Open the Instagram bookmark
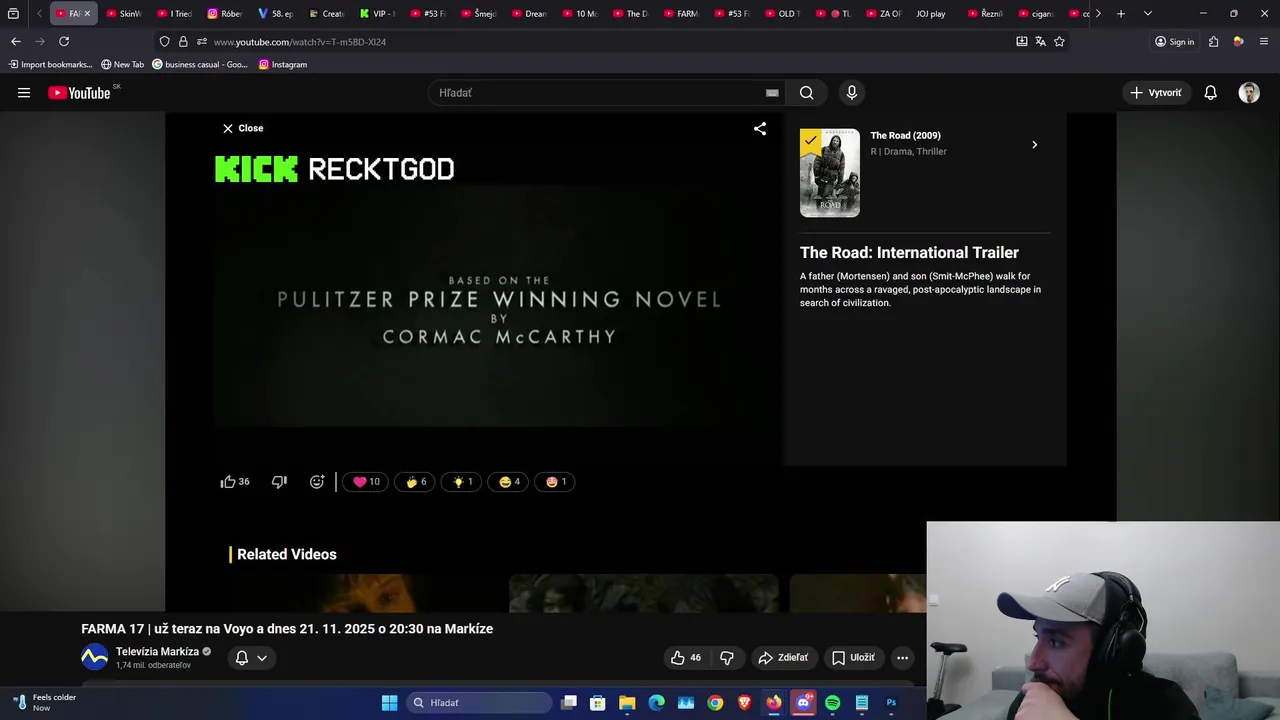Viewport: 1280px width, 720px height. tap(283, 65)
